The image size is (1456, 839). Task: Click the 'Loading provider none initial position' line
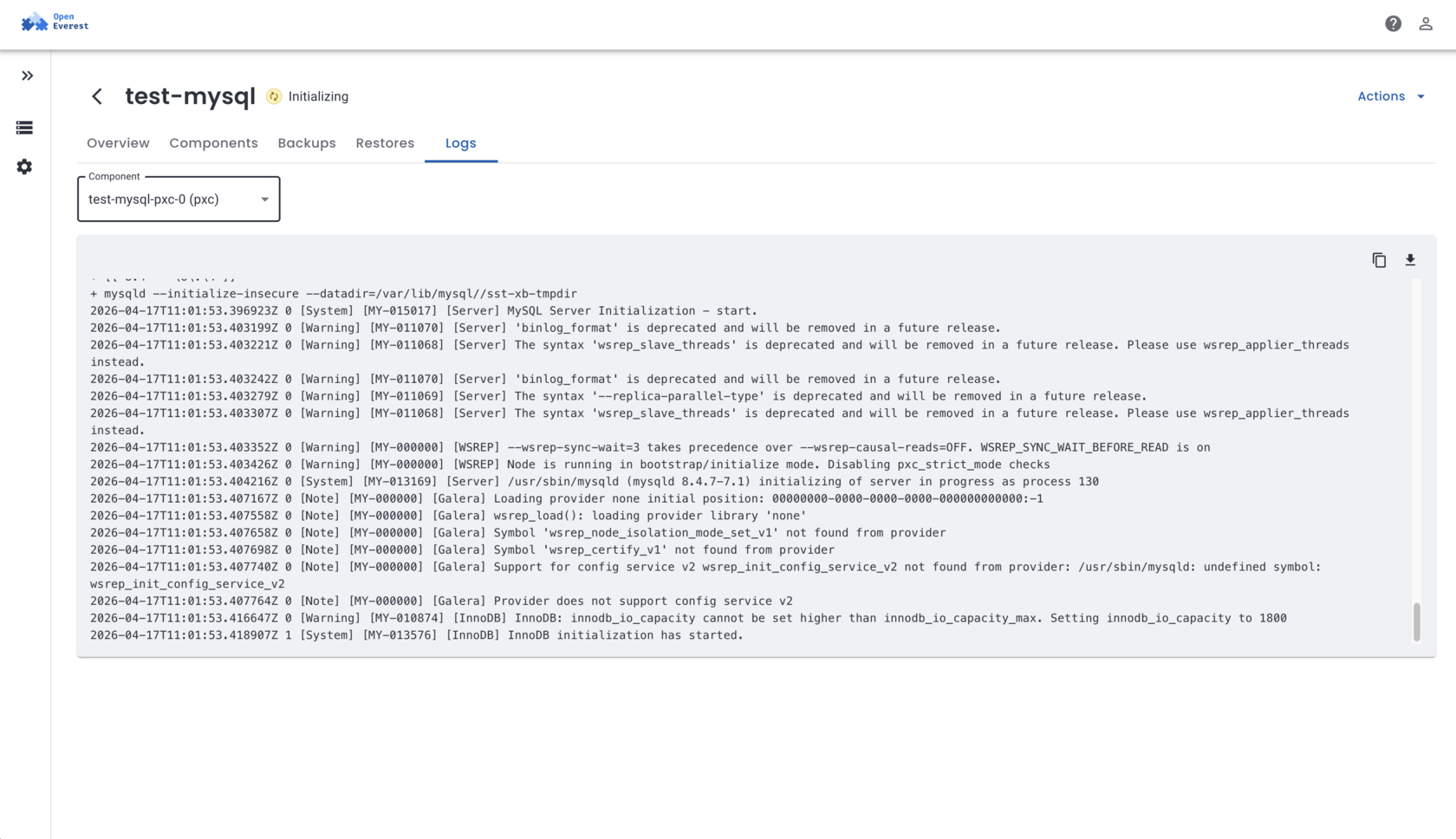pyautogui.click(x=567, y=498)
